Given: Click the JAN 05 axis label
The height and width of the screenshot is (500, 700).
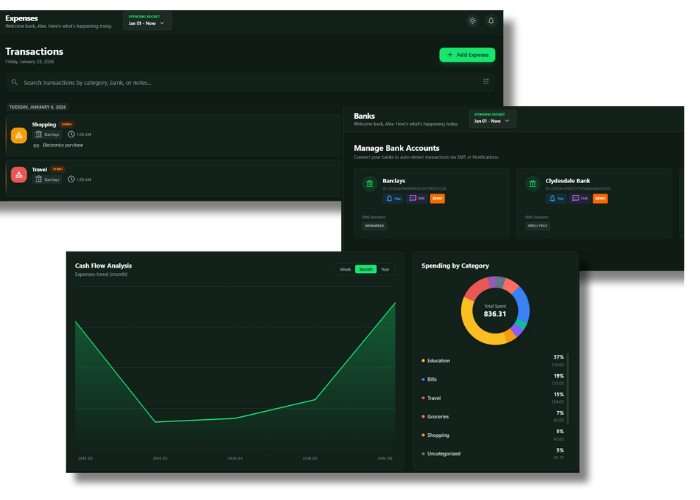Looking at the screenshot, I should [x=310, y=458].
